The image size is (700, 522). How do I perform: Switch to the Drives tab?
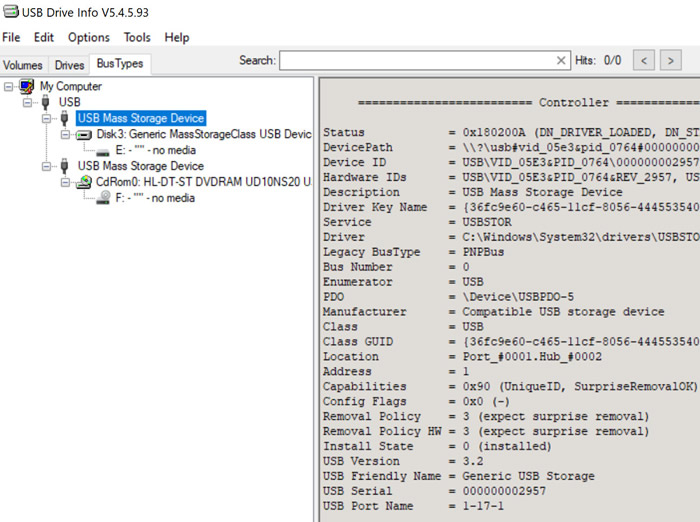pyautogui.click(x=69, y=65)
